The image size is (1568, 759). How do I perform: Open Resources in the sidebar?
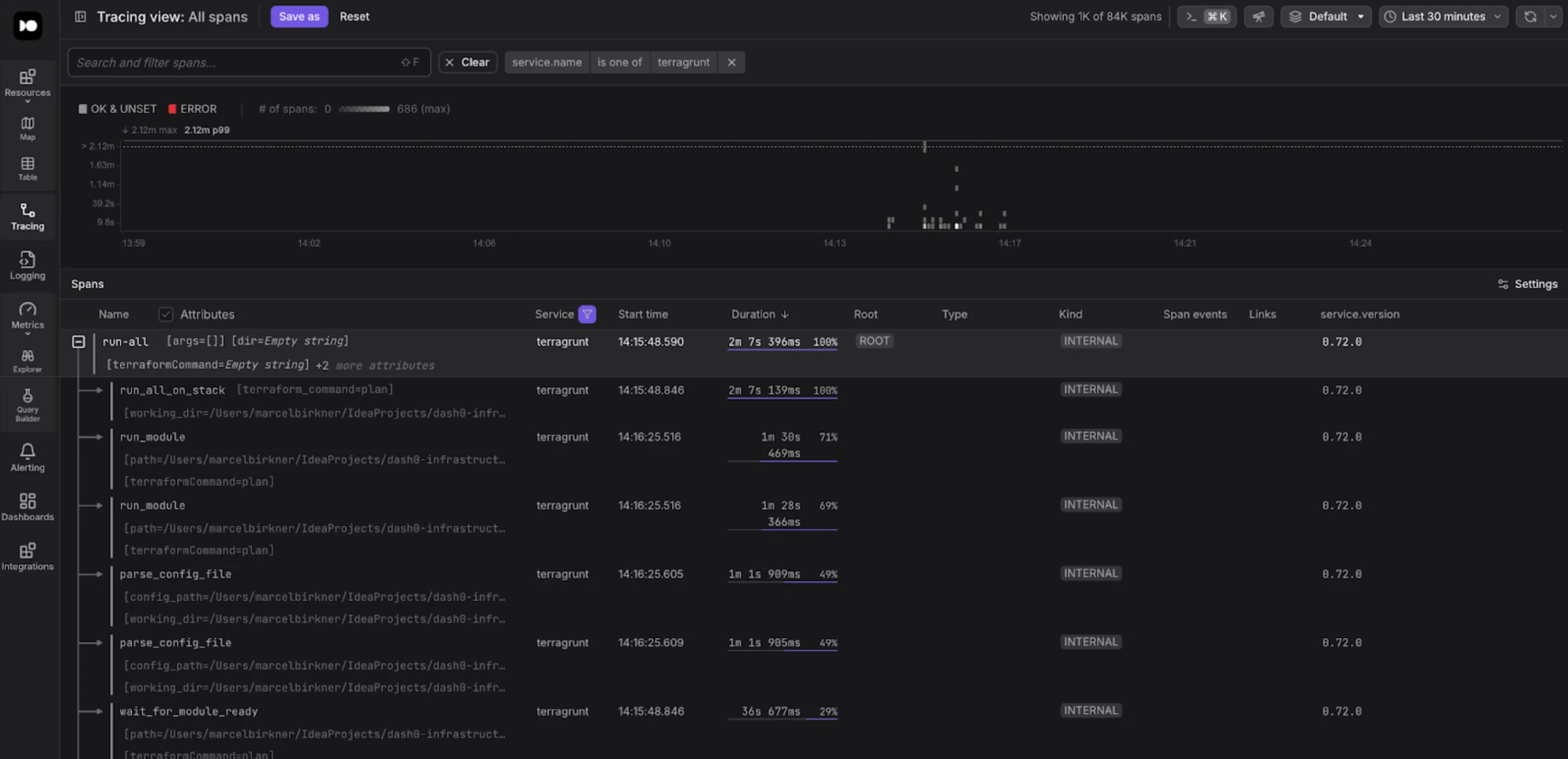point(27,85)
